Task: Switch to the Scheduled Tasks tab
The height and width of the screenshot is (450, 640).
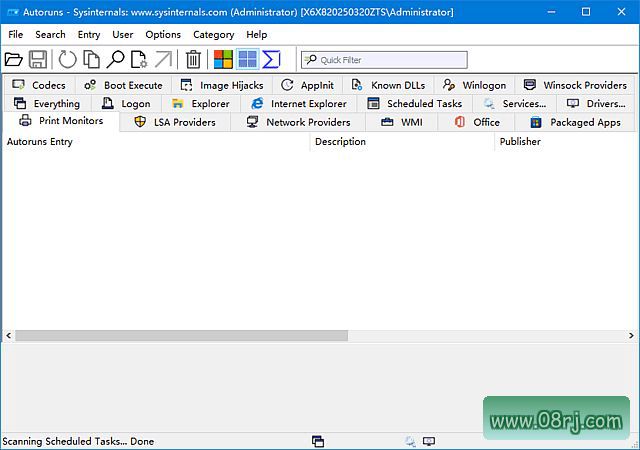Action: (x=415, y=104)
